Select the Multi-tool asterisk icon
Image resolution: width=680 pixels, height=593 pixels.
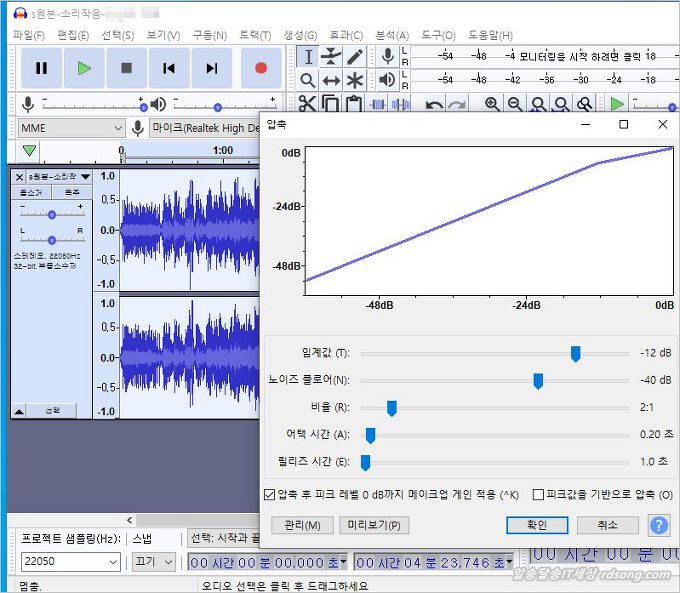tap(355, 80)
